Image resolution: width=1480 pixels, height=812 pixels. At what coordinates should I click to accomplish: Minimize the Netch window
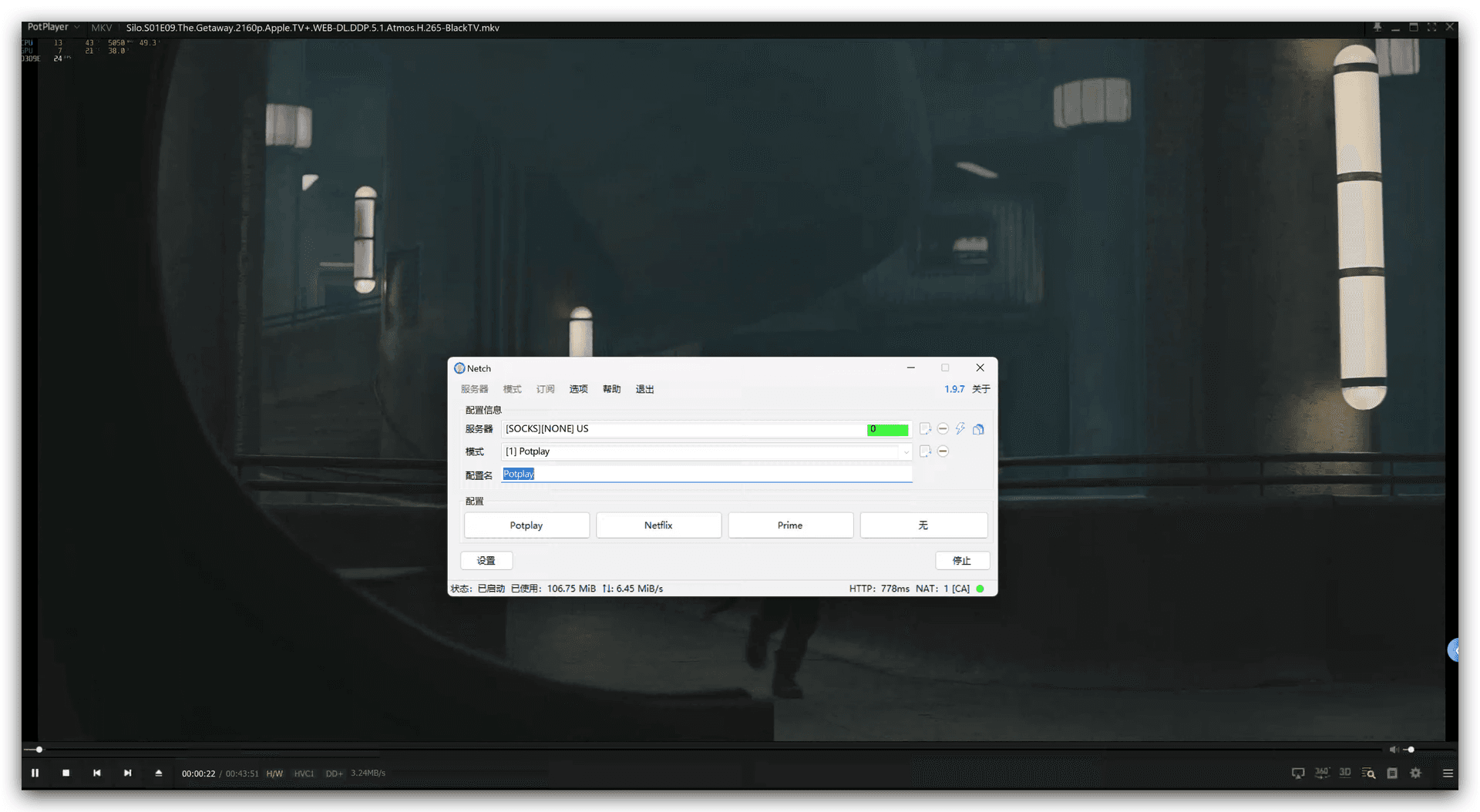911,367
